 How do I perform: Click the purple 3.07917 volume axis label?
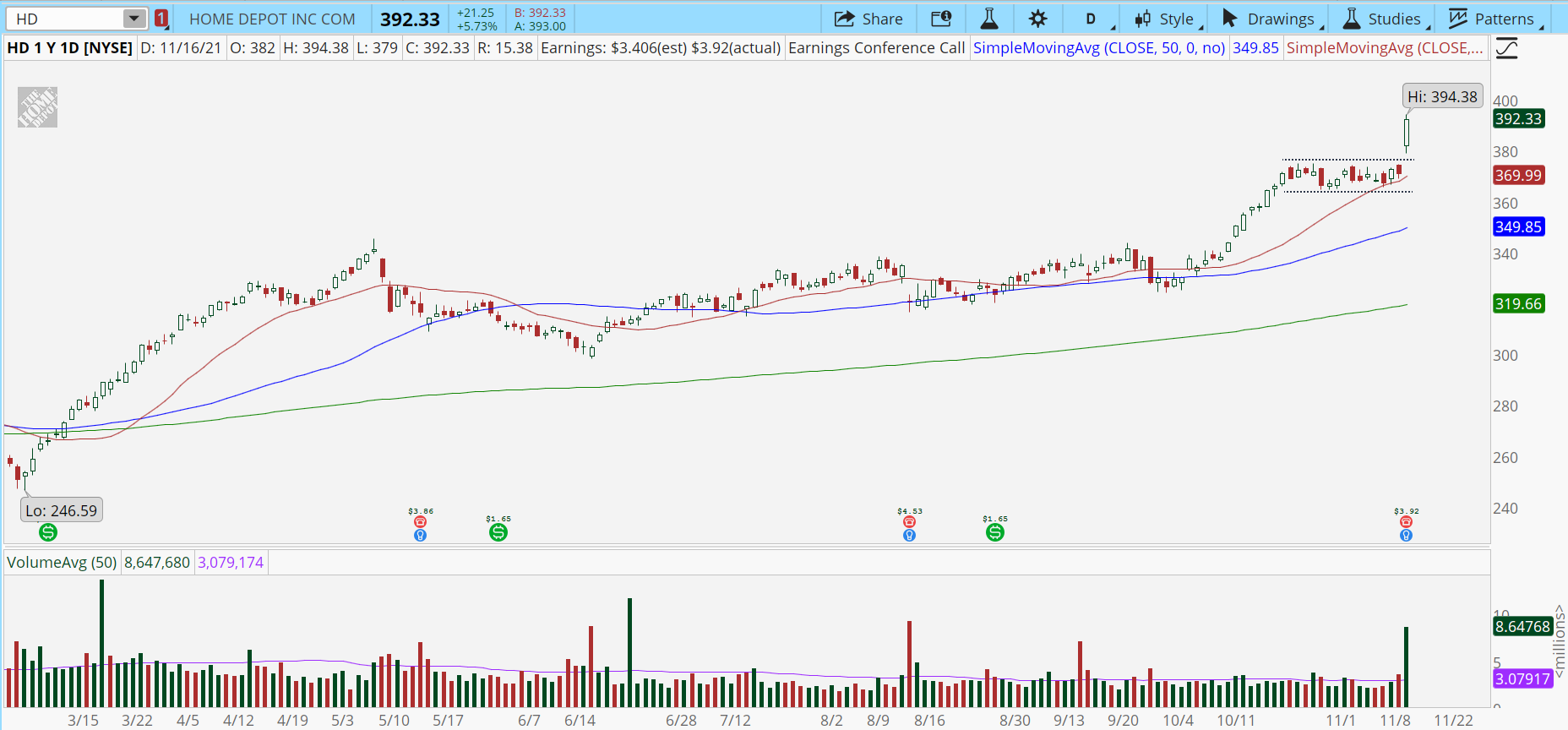point(1522,679)
